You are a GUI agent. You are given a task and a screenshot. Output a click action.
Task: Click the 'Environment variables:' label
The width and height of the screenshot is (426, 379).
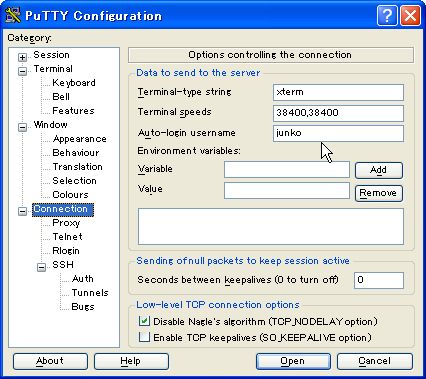click(189, 151)
